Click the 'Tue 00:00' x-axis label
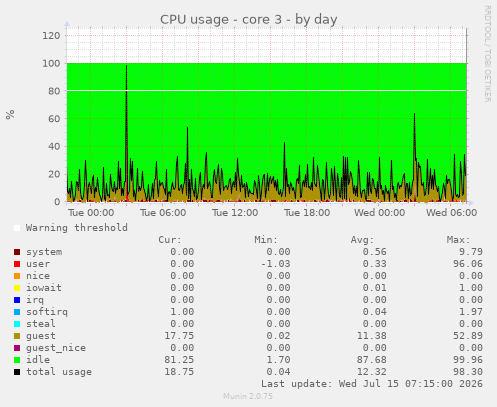Screen dimensions: 497x407 91,213
